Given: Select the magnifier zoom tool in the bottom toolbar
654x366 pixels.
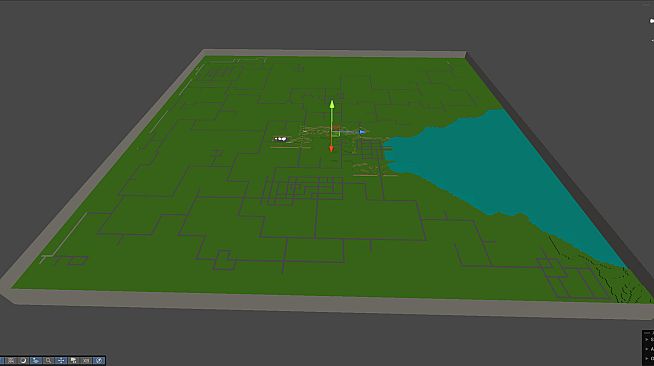Looking at the screenshot, I should (48, 361).
